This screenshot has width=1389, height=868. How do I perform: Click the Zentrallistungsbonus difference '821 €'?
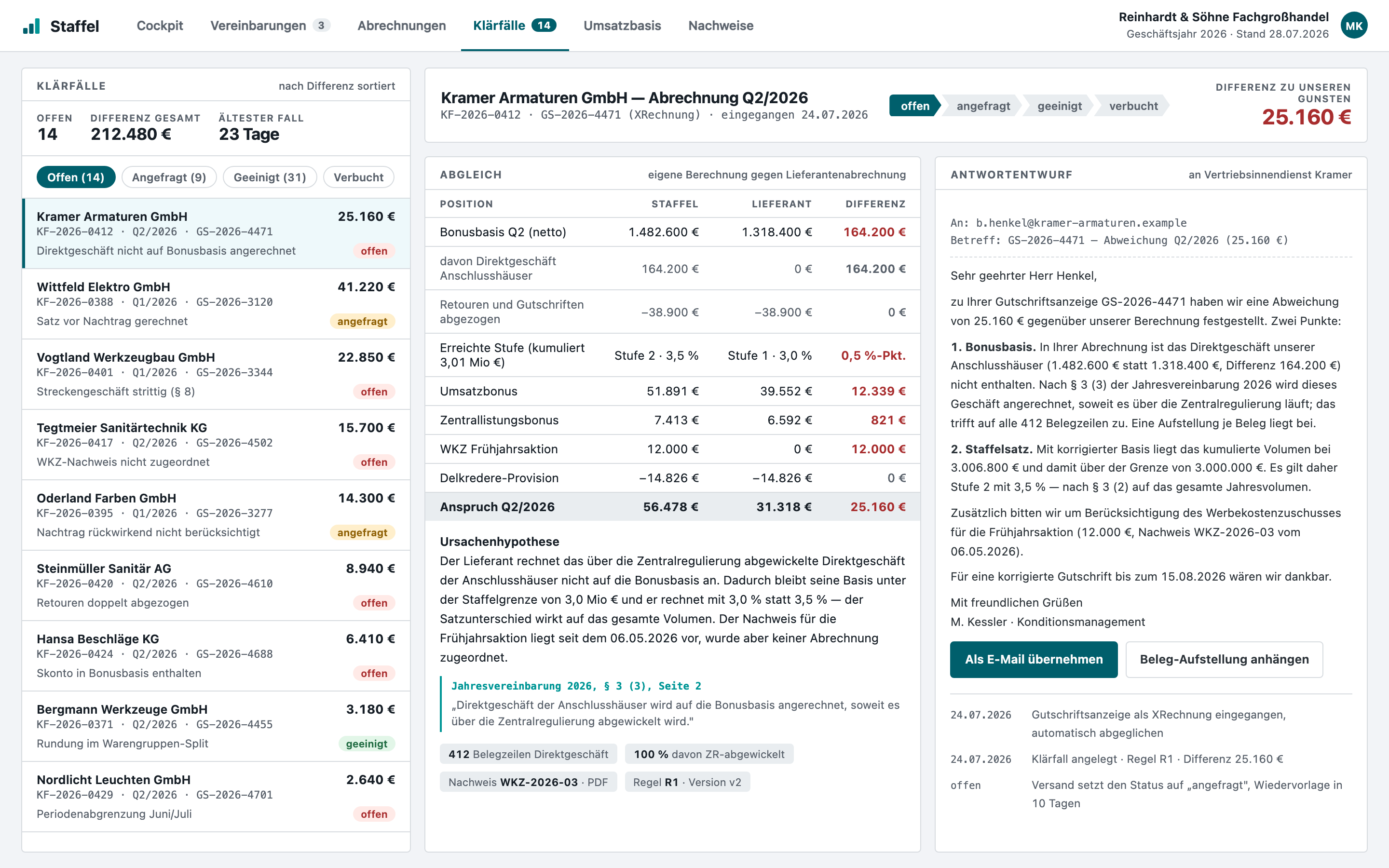point(888,420)
